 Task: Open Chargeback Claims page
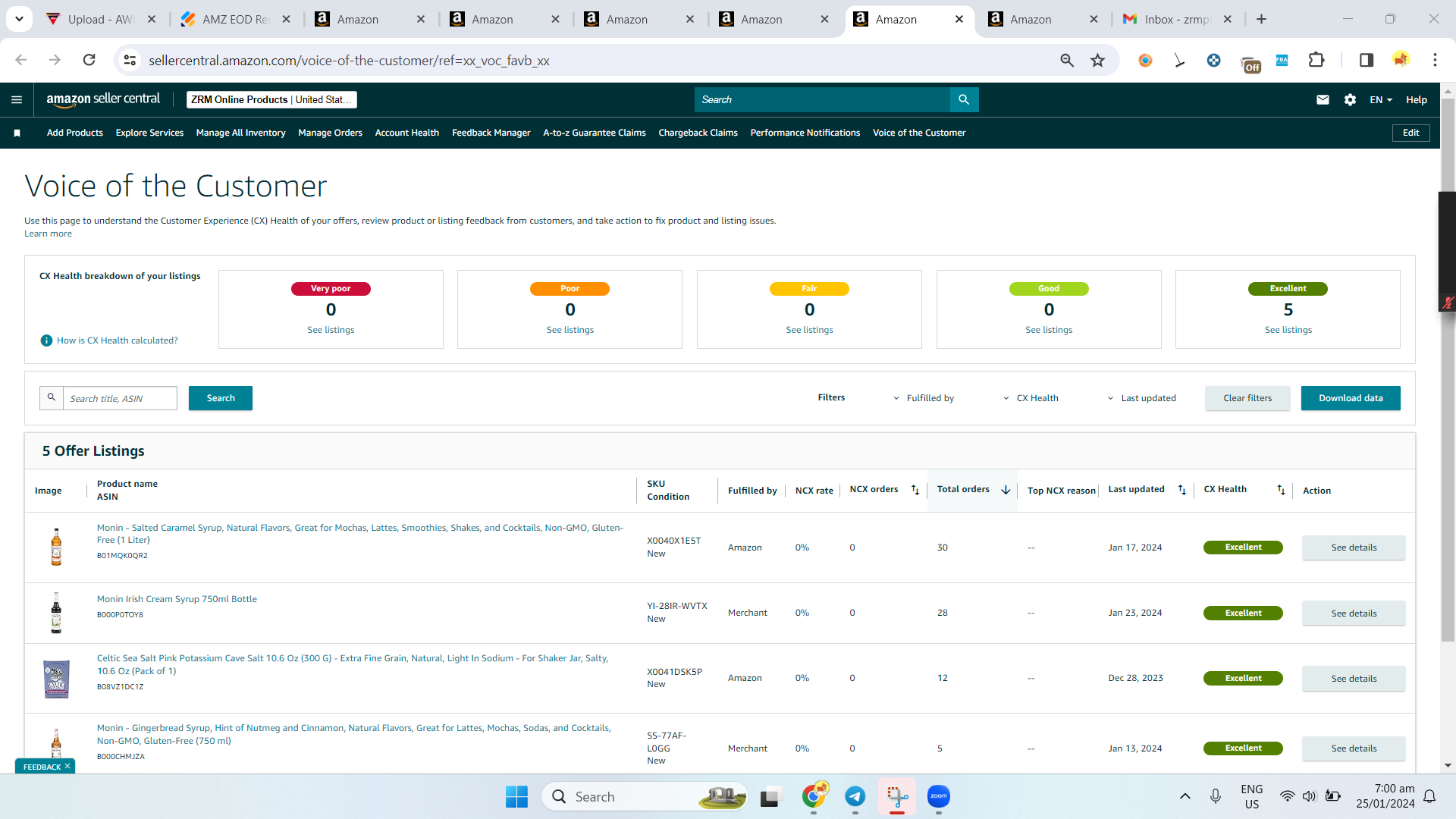click(698, 133)
